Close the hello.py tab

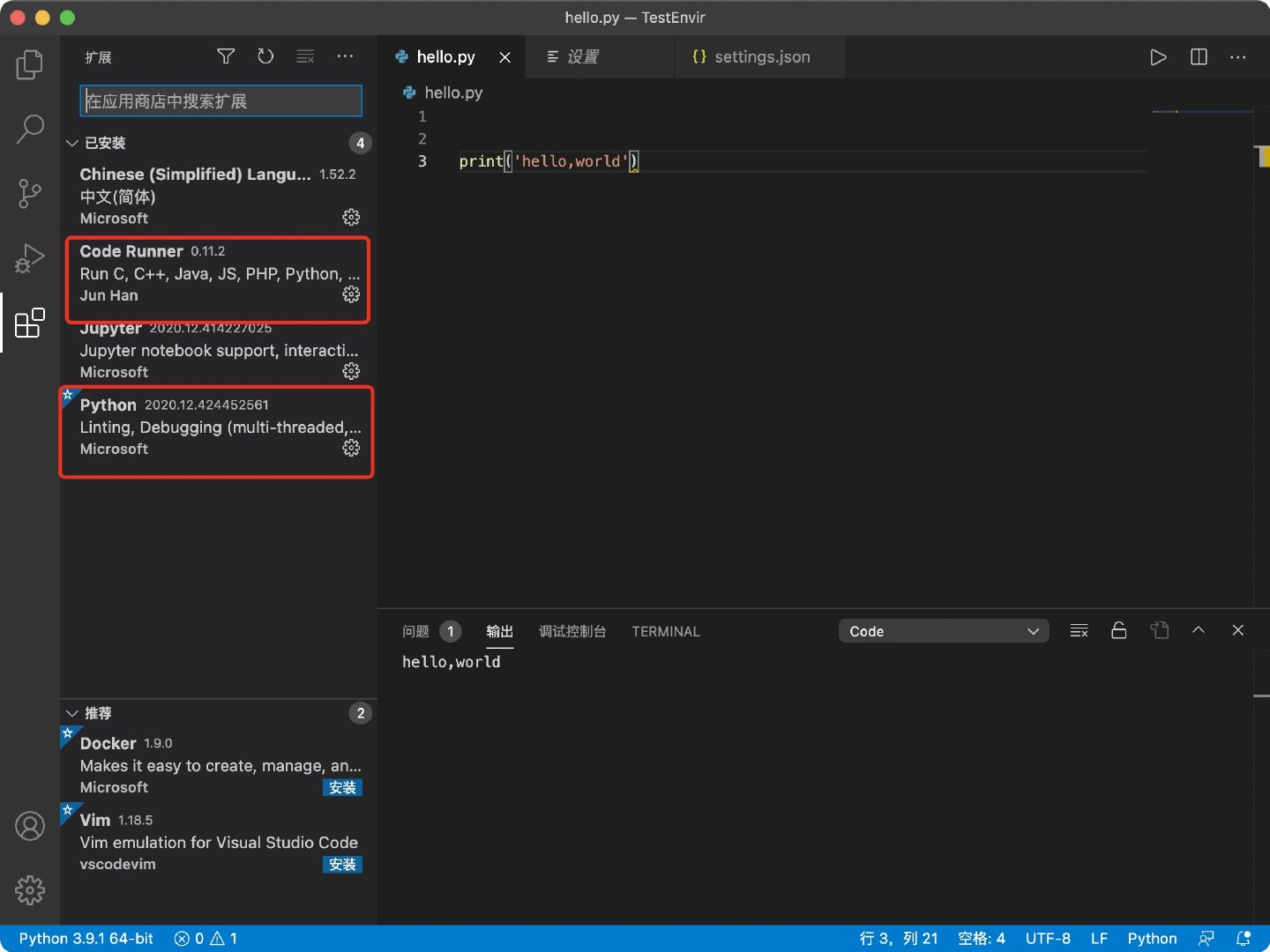(504, 57)
